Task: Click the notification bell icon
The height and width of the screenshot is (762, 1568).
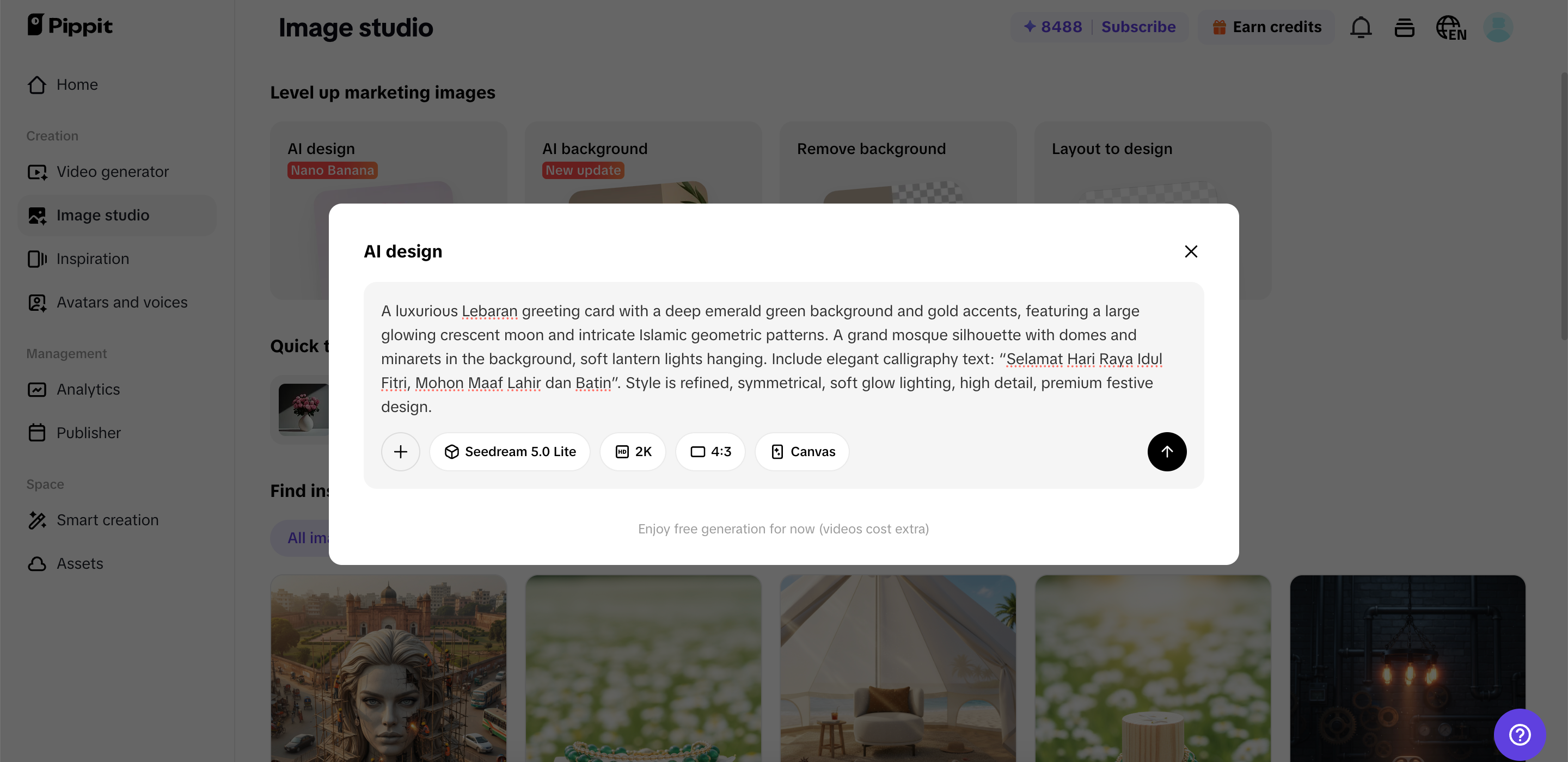Action: click(1361, 27)
